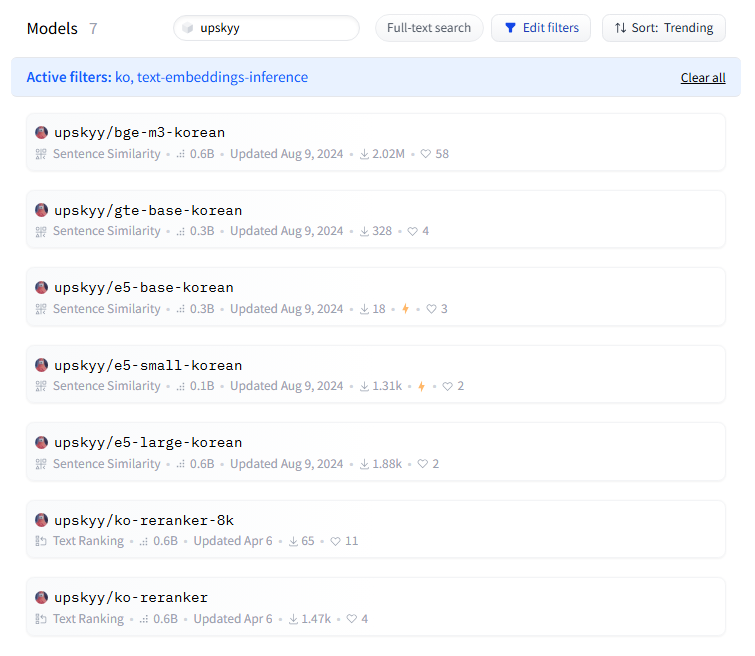This screenshot has width=755, height=656.
Task: Click the 'ko, text-embeddings-inference' filter text
Action: point(211,77)
